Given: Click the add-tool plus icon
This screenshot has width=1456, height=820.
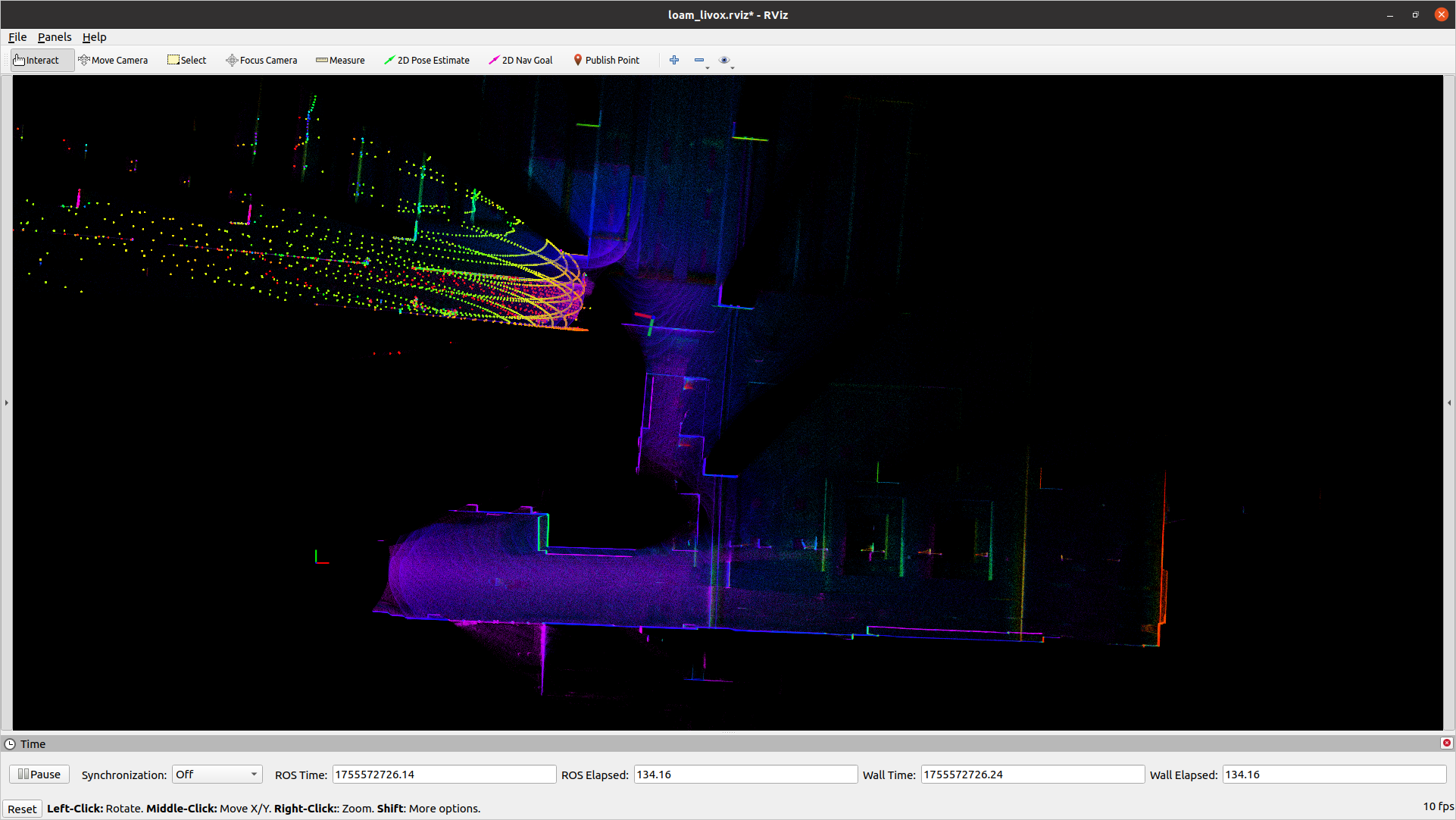Looking at the screenshot, I should click(x=674, y=60).
